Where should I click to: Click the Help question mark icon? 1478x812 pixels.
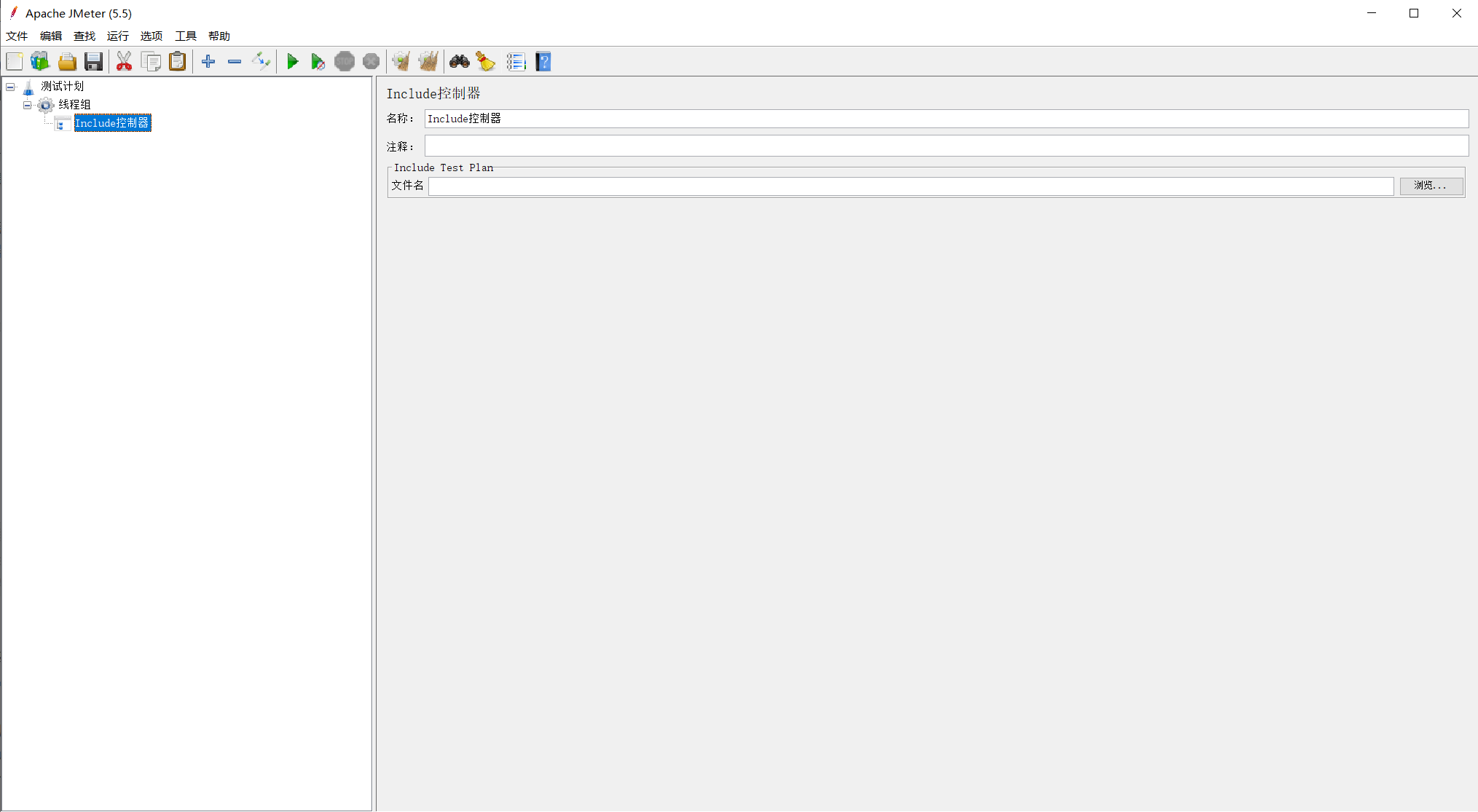click(x=543, y=62)
